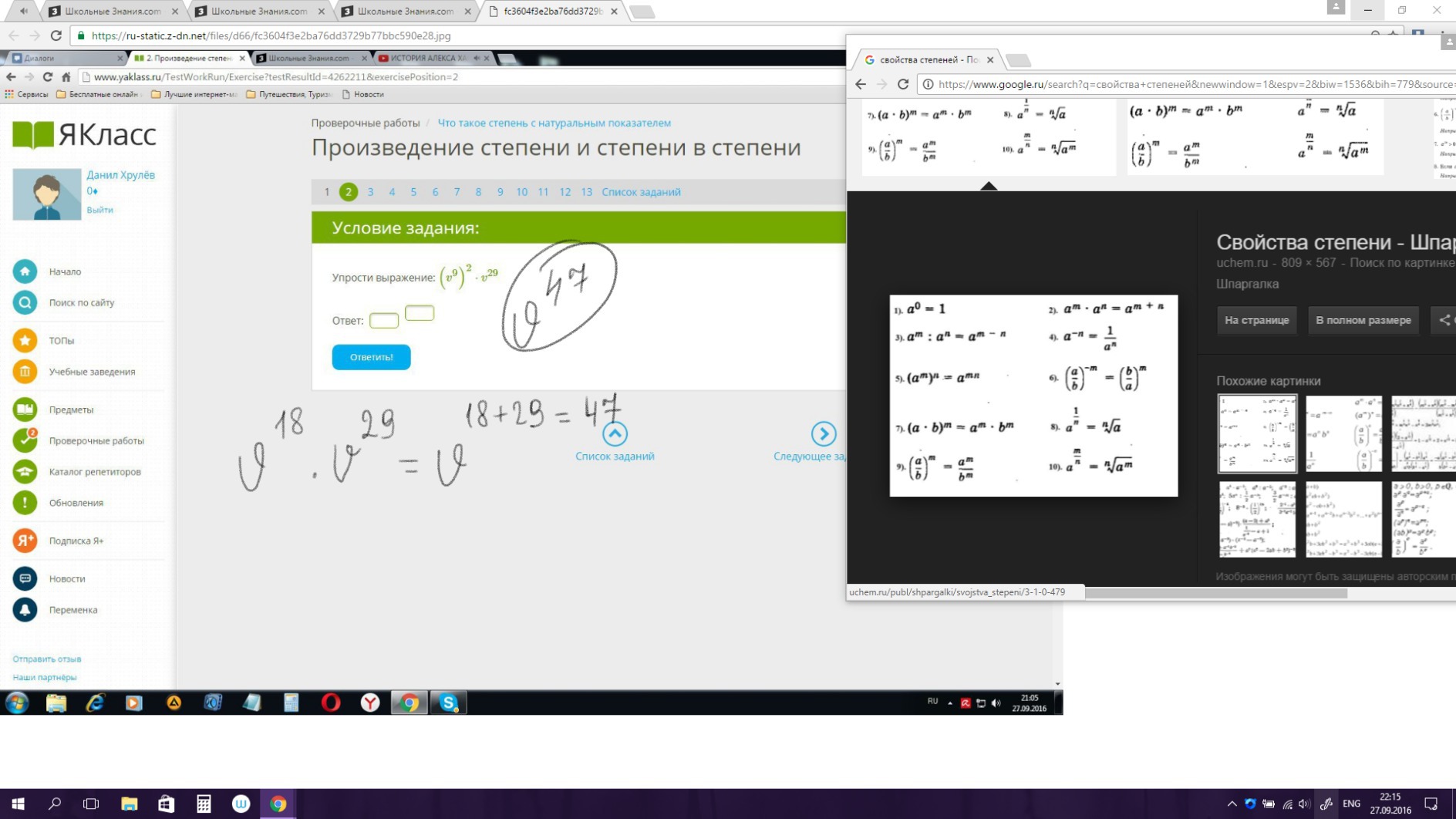Reload the image page in browser
1456x819 pixels.
point(56,35)
